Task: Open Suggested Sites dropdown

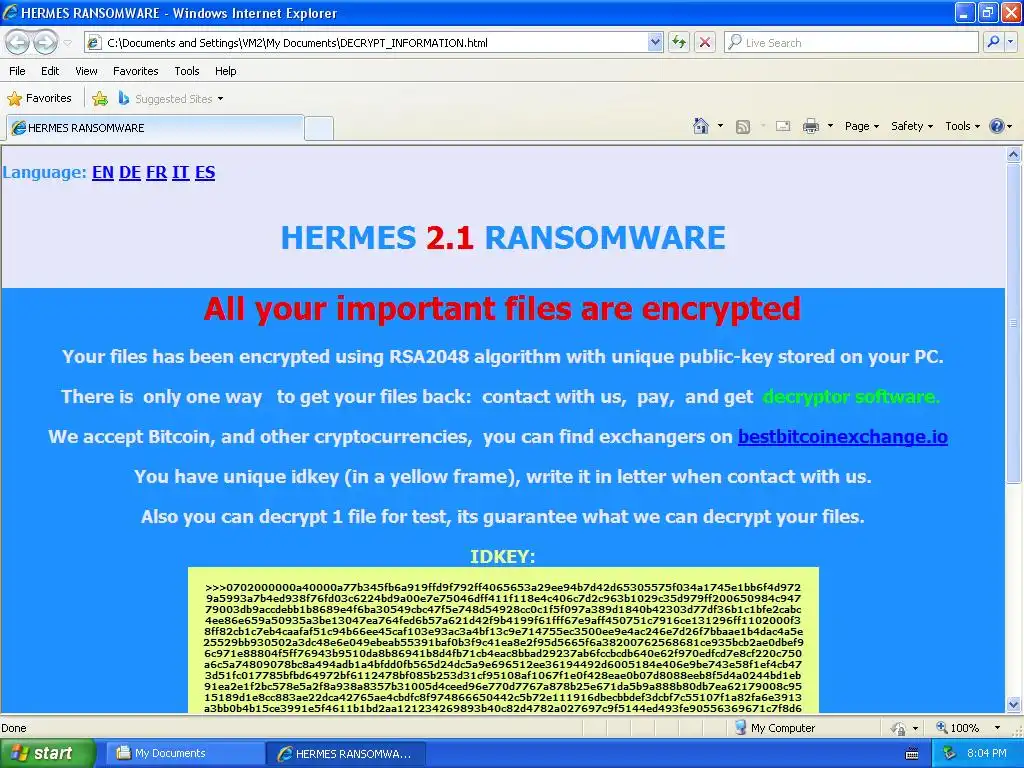Action: point(171,99)
